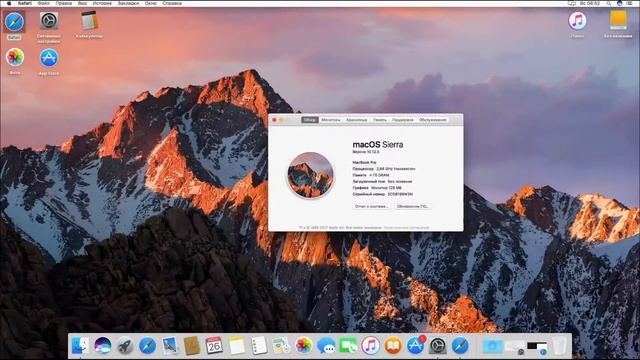
Task: Open Trash in the Dock
Action: point(560,346)
